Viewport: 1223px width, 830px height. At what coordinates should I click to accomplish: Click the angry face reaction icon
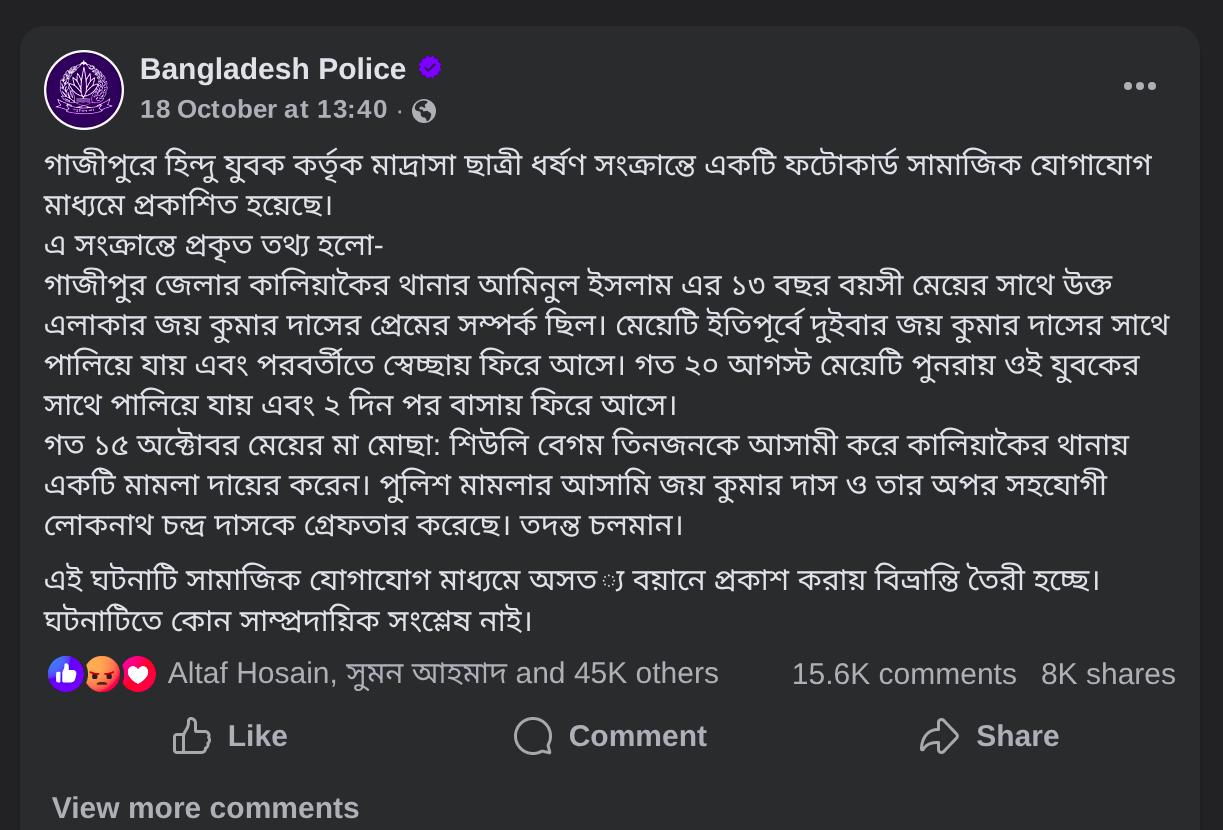[x=102, y=674]
